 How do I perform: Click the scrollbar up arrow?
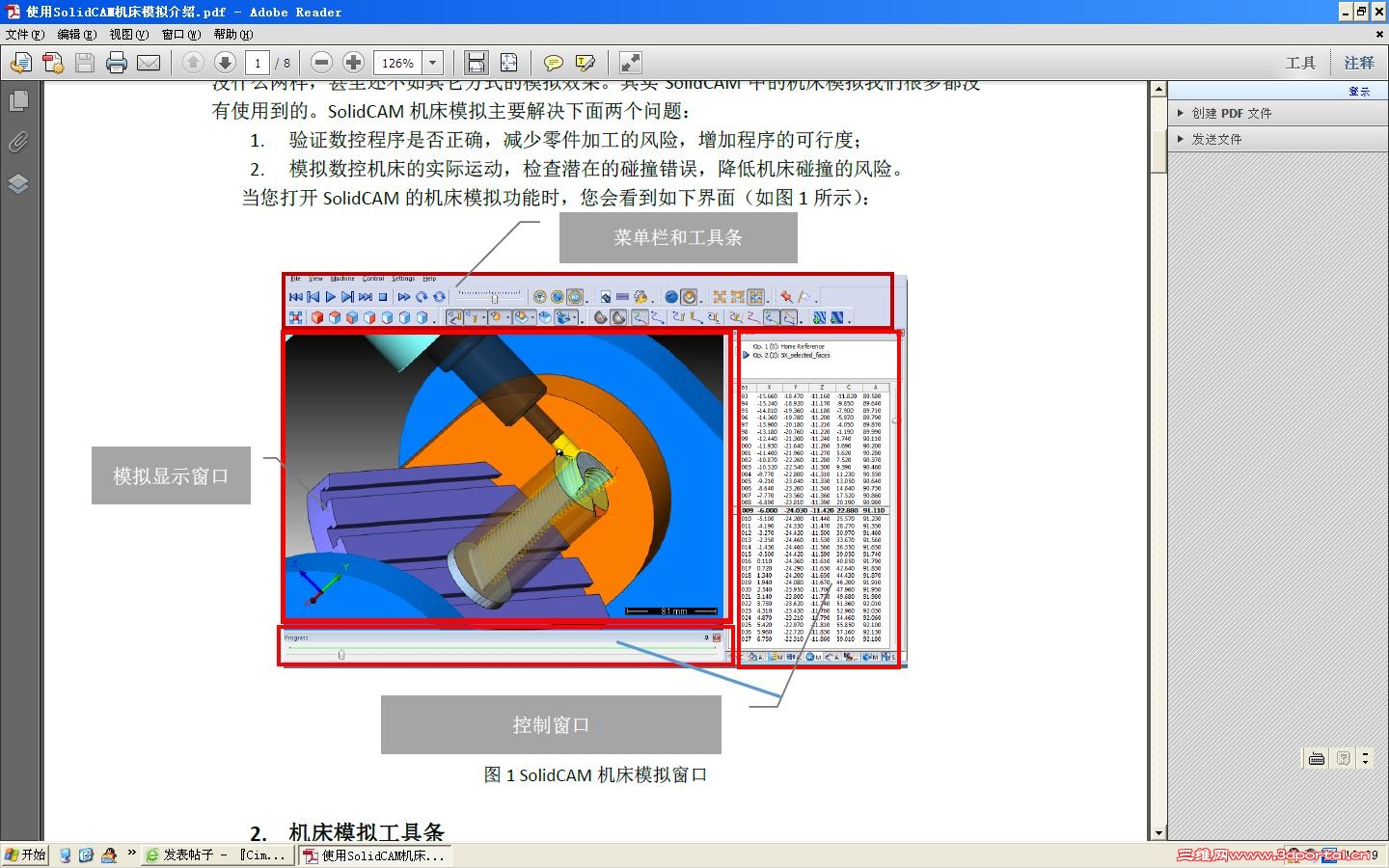pyautogui.click(x=1158, y=89)
